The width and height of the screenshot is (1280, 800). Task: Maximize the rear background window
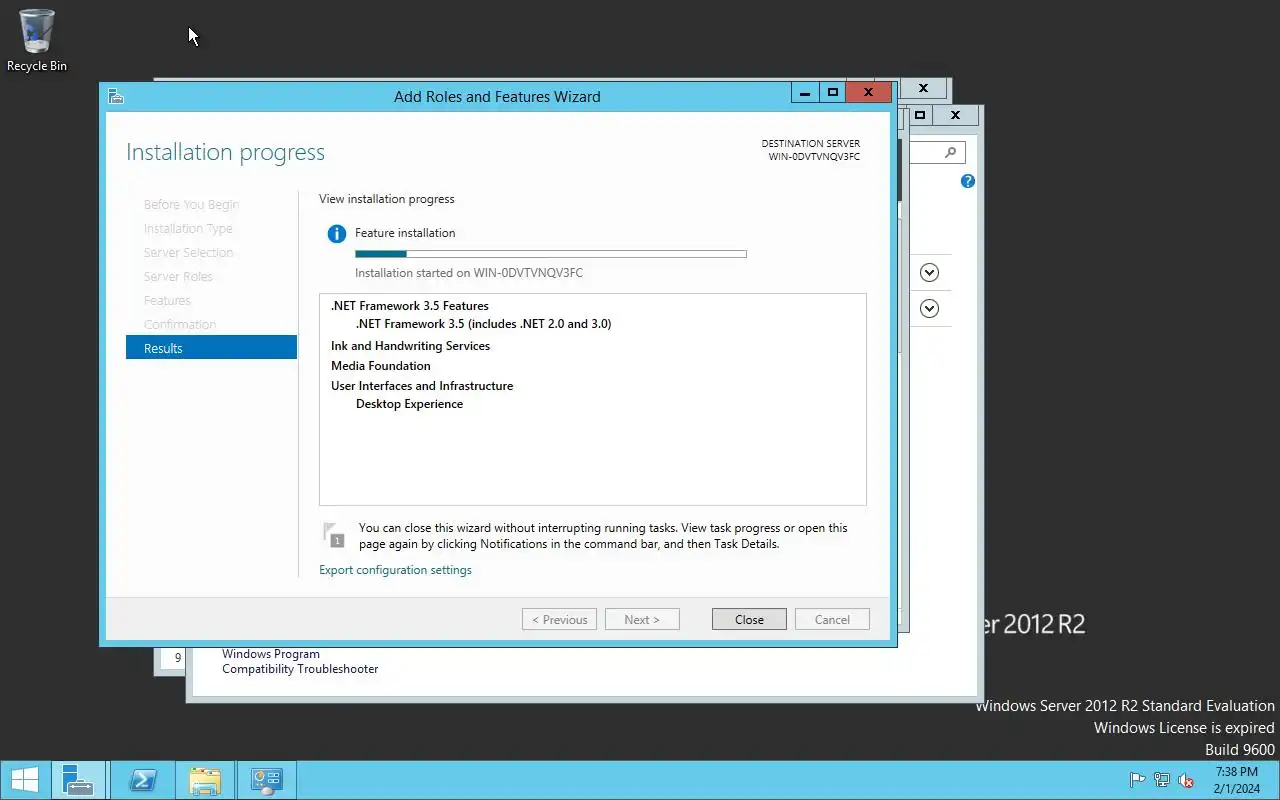(x=920, y=115)
